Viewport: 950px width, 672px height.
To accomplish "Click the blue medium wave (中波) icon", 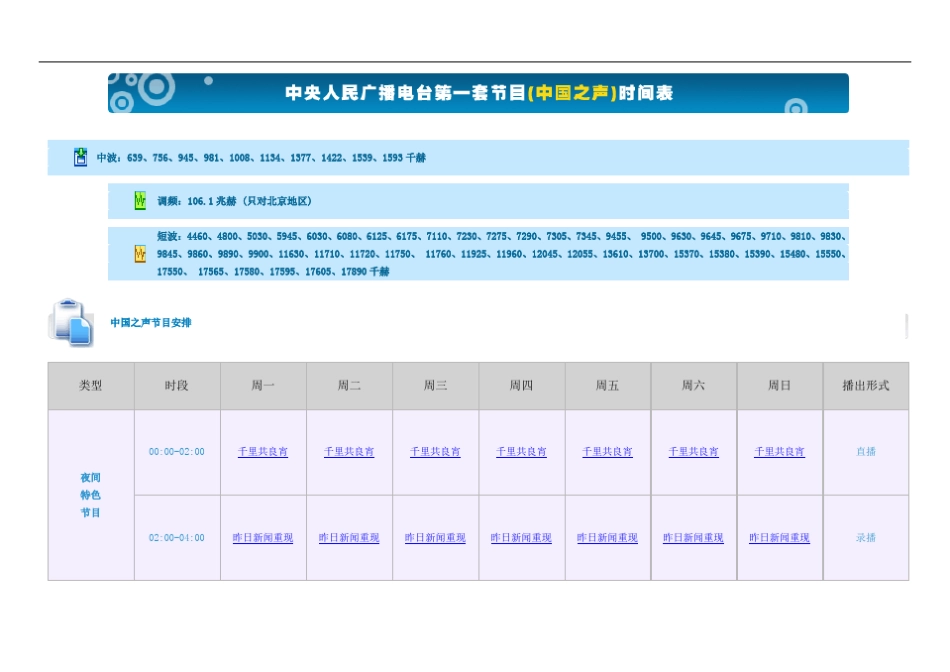I will 80,157.
